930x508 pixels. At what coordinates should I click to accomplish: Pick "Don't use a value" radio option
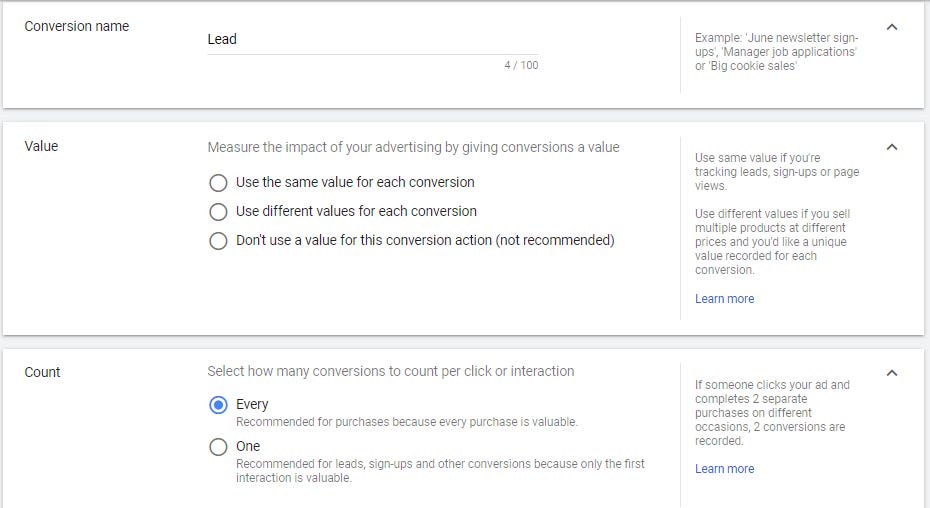[x=218, y=241]
